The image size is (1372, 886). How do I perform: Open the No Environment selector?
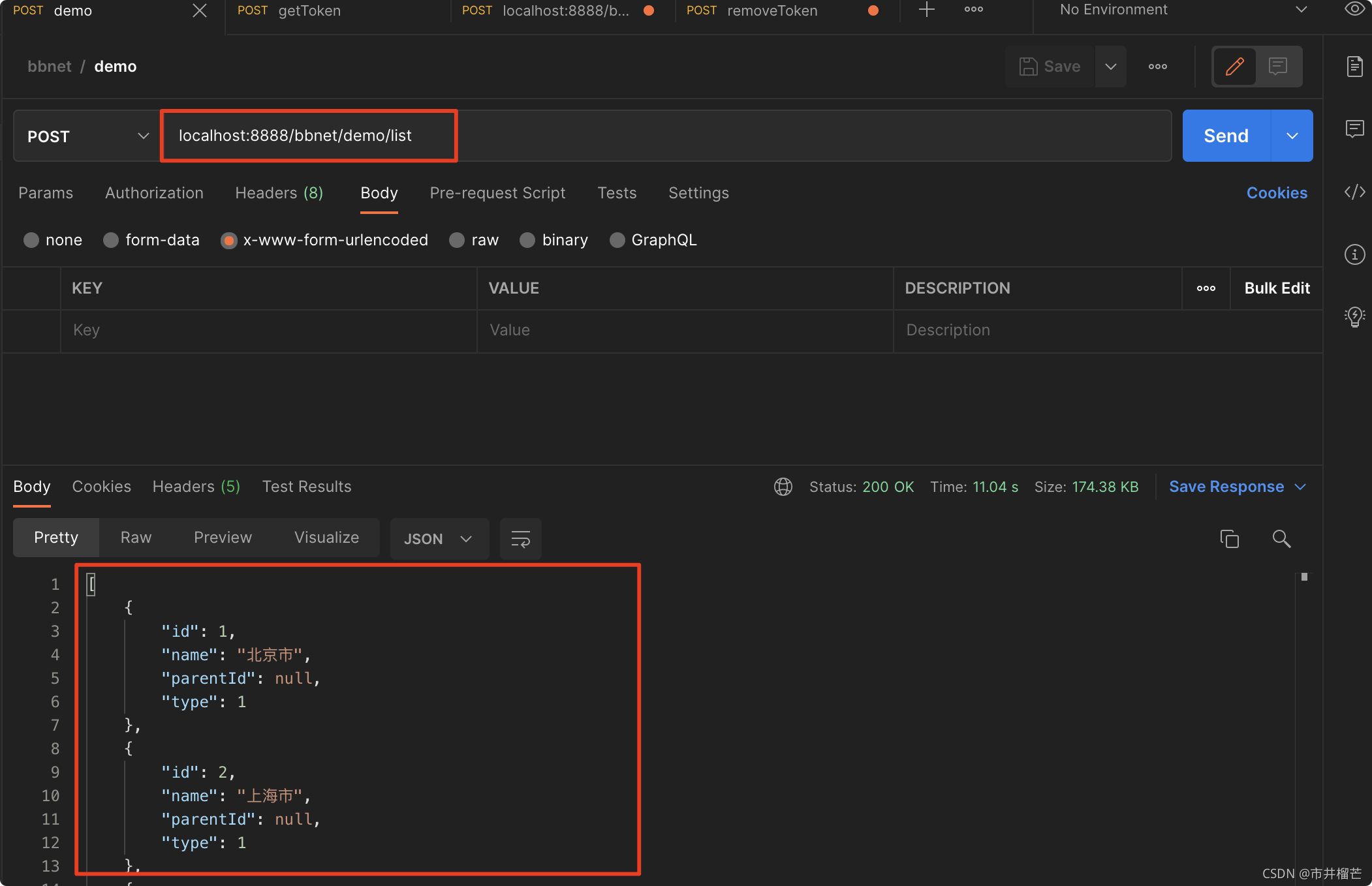coord(1181,10)
